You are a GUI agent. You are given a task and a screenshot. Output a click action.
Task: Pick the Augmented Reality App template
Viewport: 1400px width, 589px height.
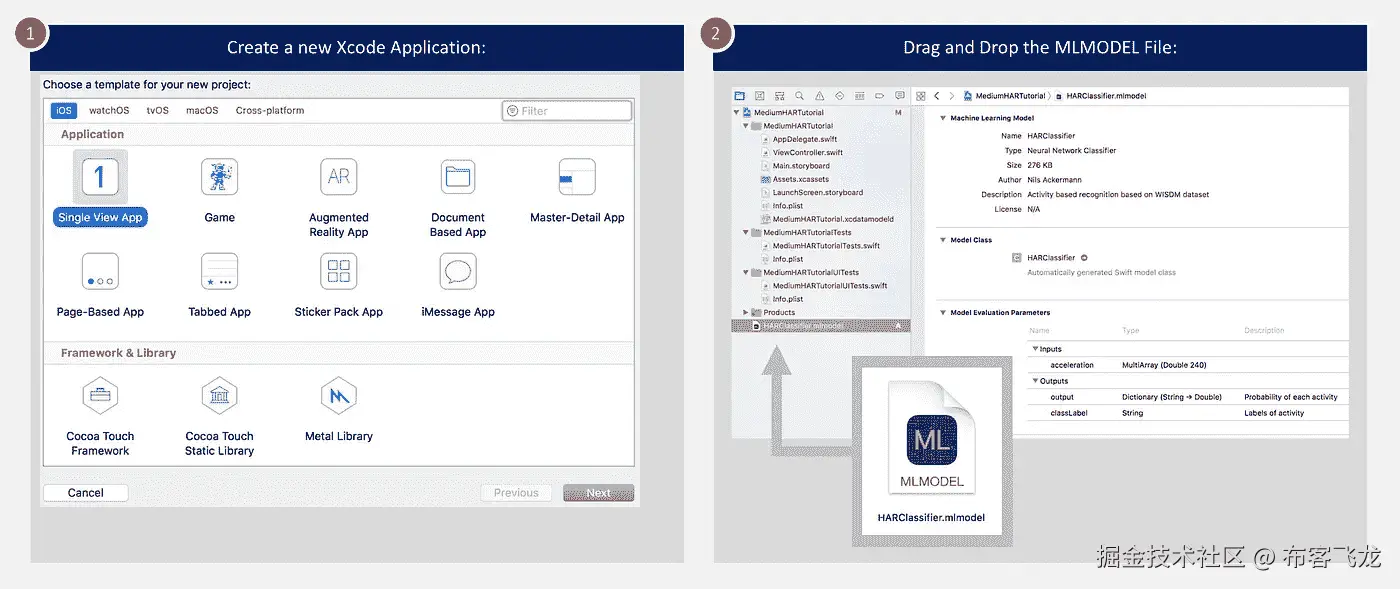tap(338, 197)
